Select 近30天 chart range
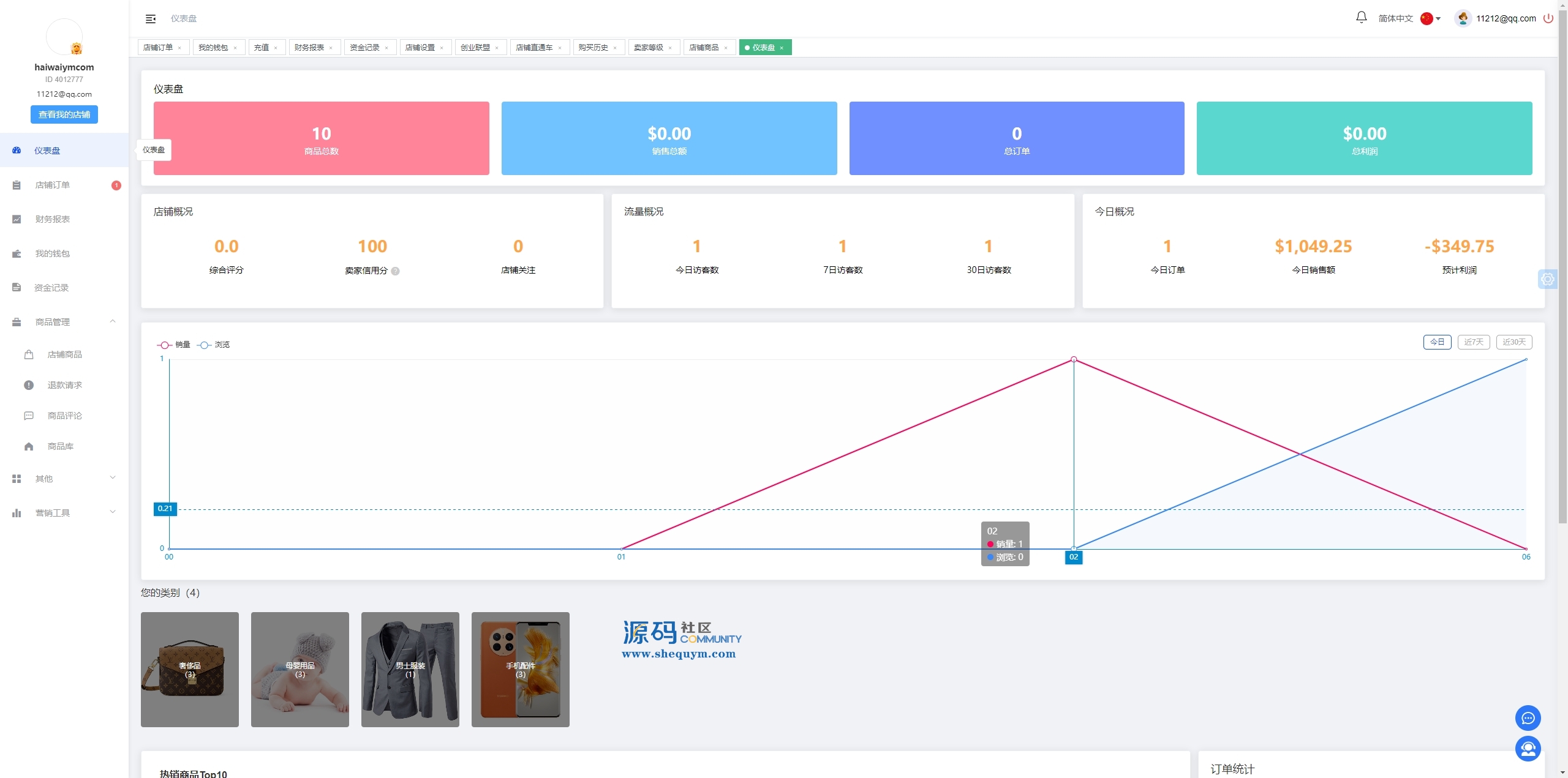1568x778 pixels. (1514, 342)
